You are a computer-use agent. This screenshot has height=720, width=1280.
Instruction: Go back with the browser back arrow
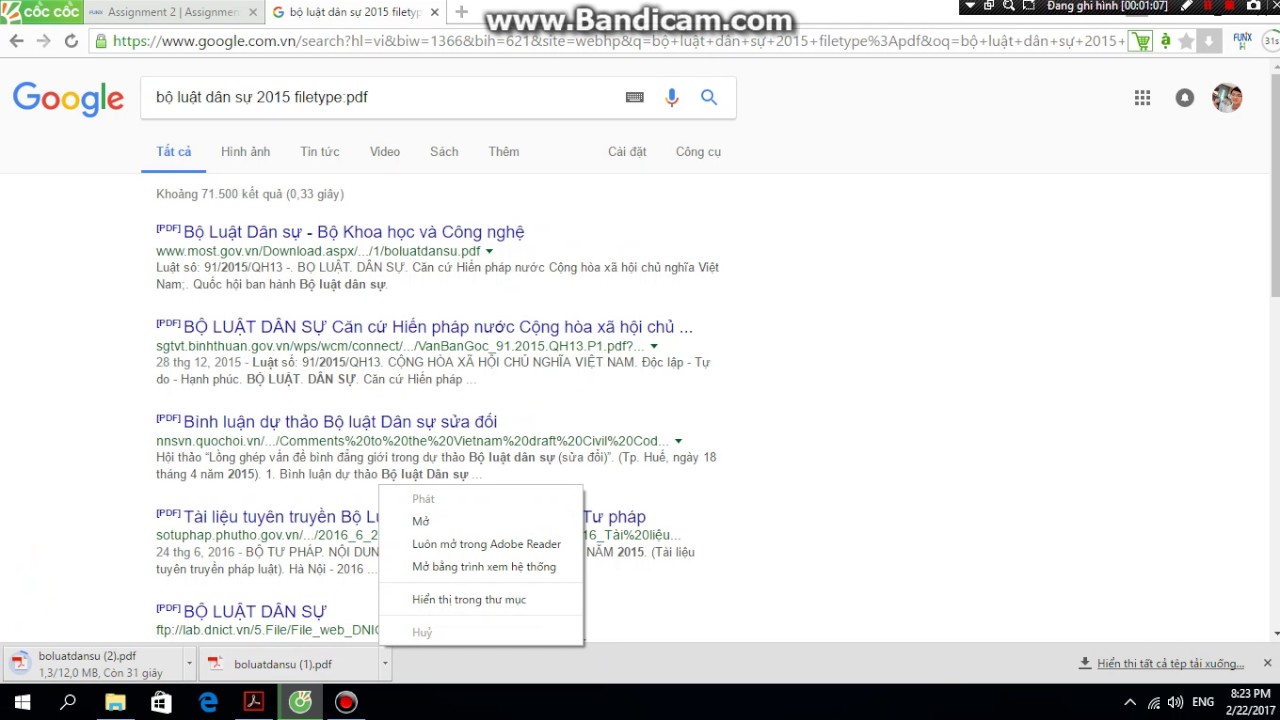tap(16, 41)
